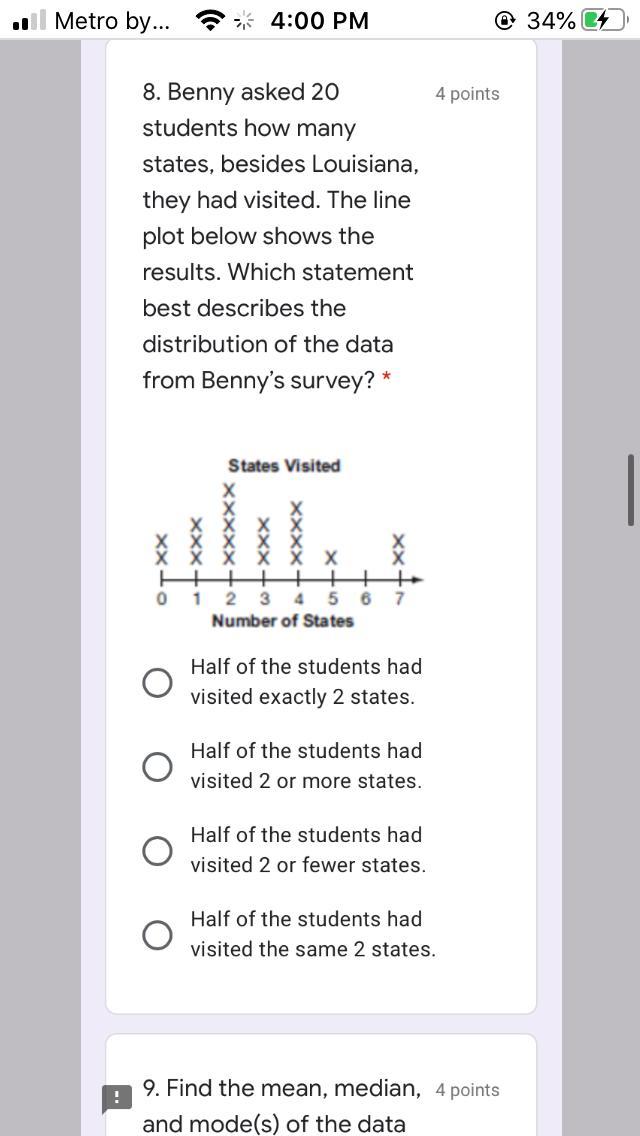Screen dimensions: 640x1136
Task: Tap the red required asterisk
Action: pyautogui.click(x=386, y=380)
